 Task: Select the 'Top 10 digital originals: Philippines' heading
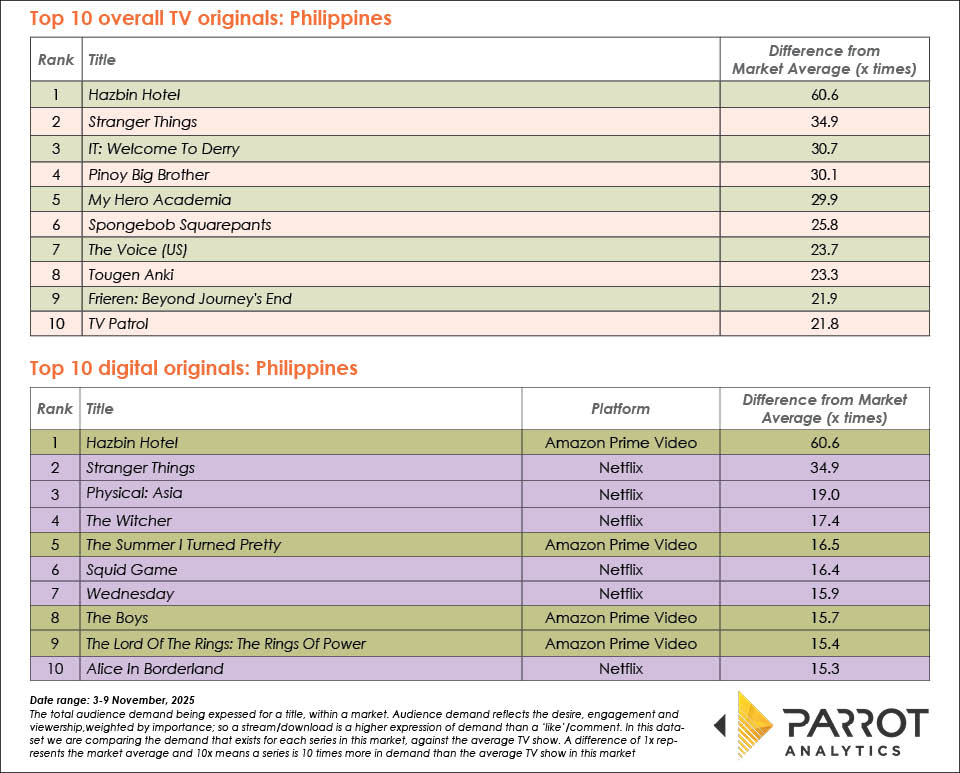(193, 368)
